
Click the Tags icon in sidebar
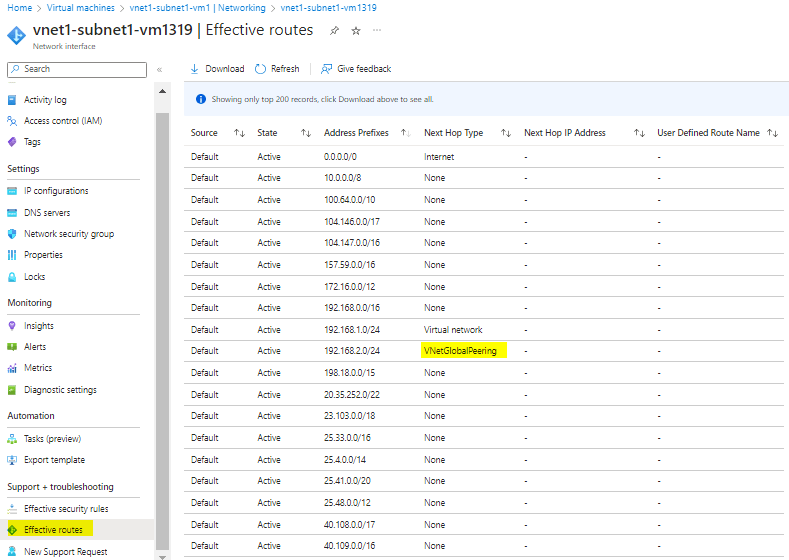[13, 142]
